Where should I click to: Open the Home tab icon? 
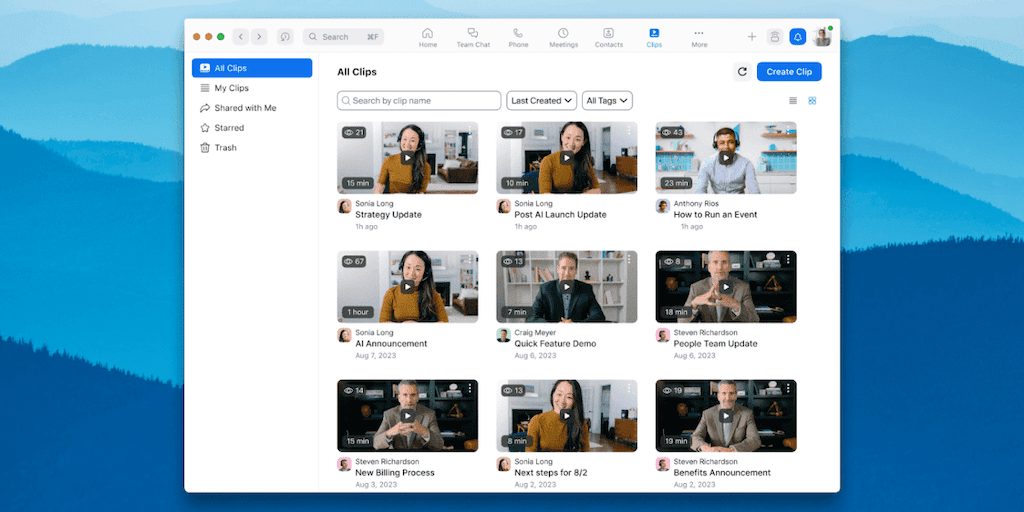[x=427, y=37]
